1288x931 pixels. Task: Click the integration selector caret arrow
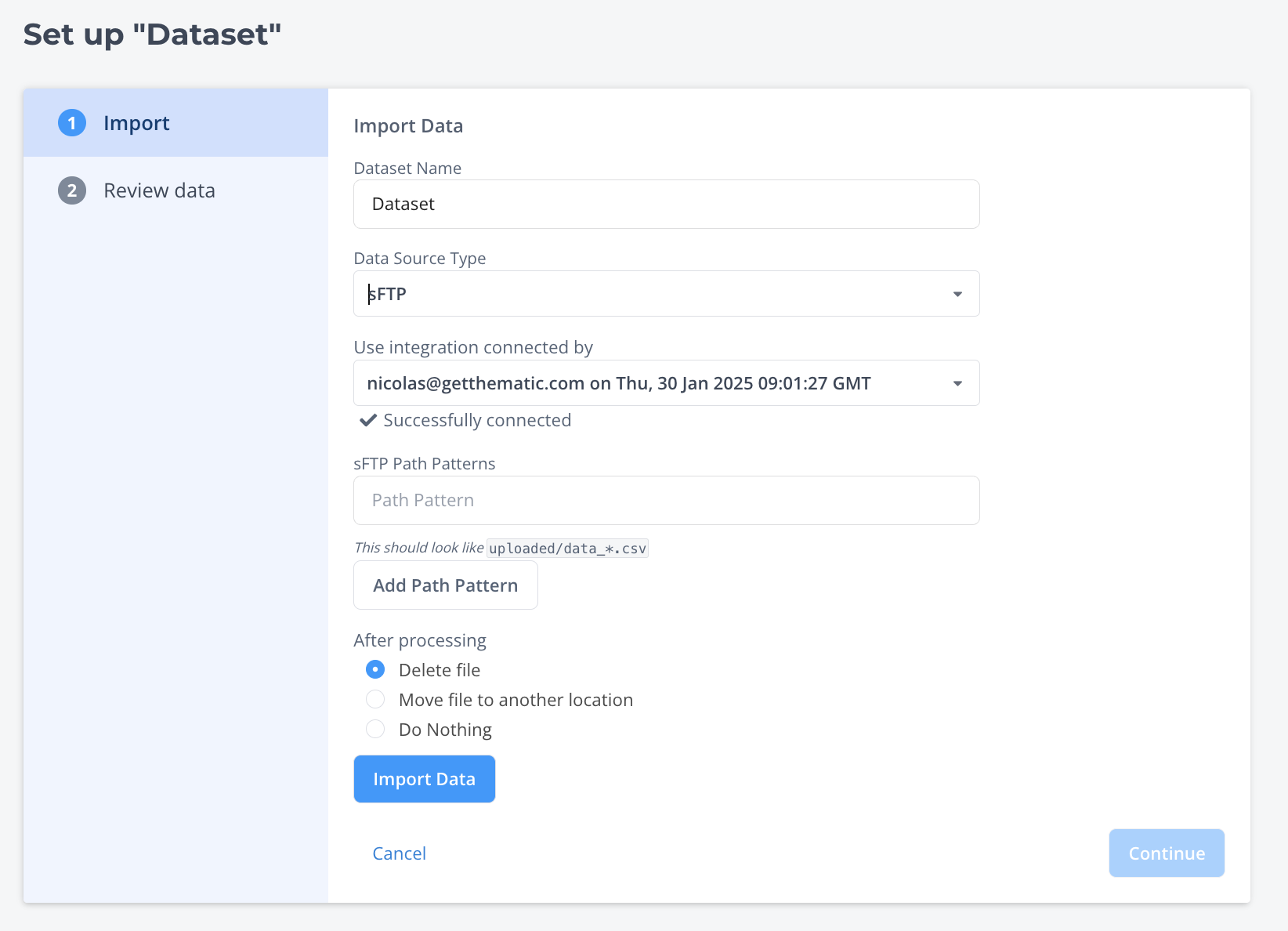[x=957, y=383]
